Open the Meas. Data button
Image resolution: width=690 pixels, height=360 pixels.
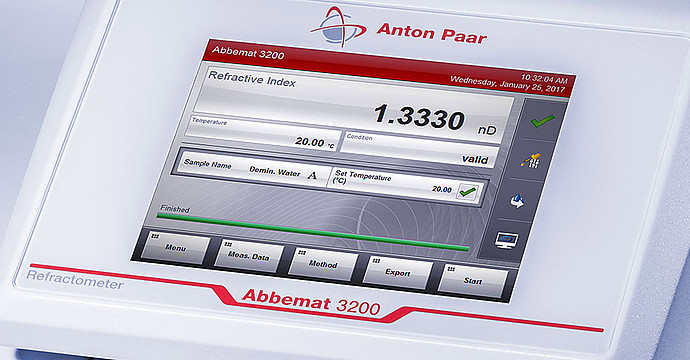(x=249, y=256)
